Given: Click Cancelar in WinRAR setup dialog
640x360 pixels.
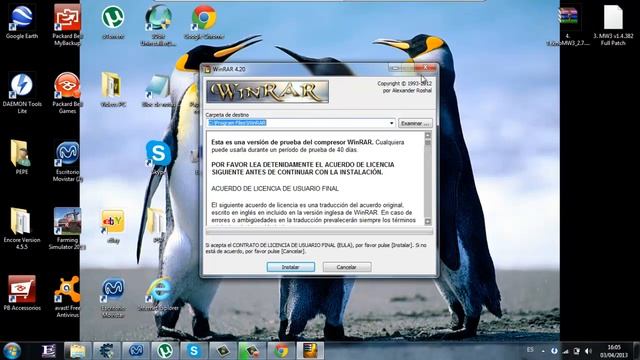Looking at the screenshot, I should click(347, 267).
